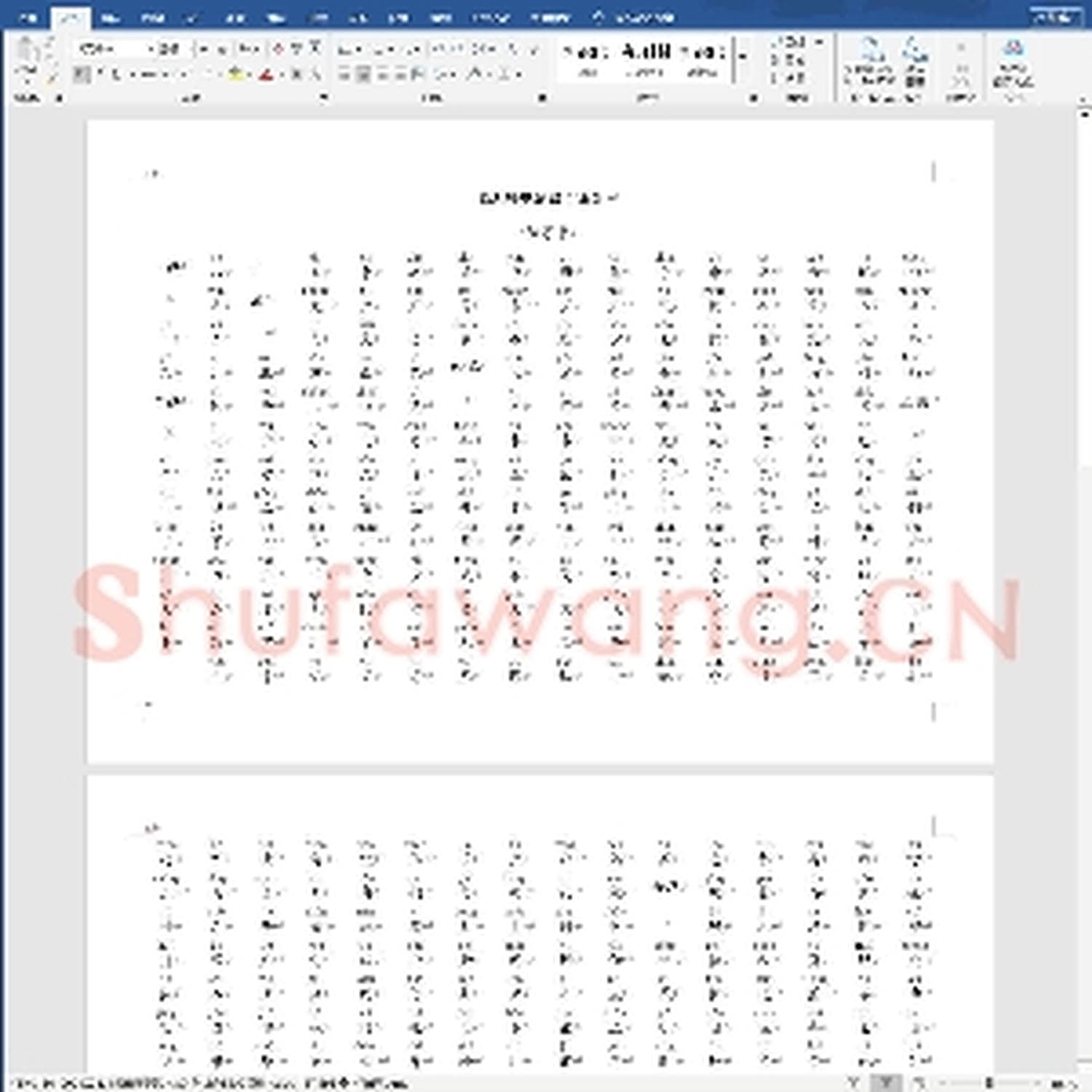Toggle Bold formatting
Image resolution: width=1092 pixels, height=1092 pixels.
coord(82,74)
